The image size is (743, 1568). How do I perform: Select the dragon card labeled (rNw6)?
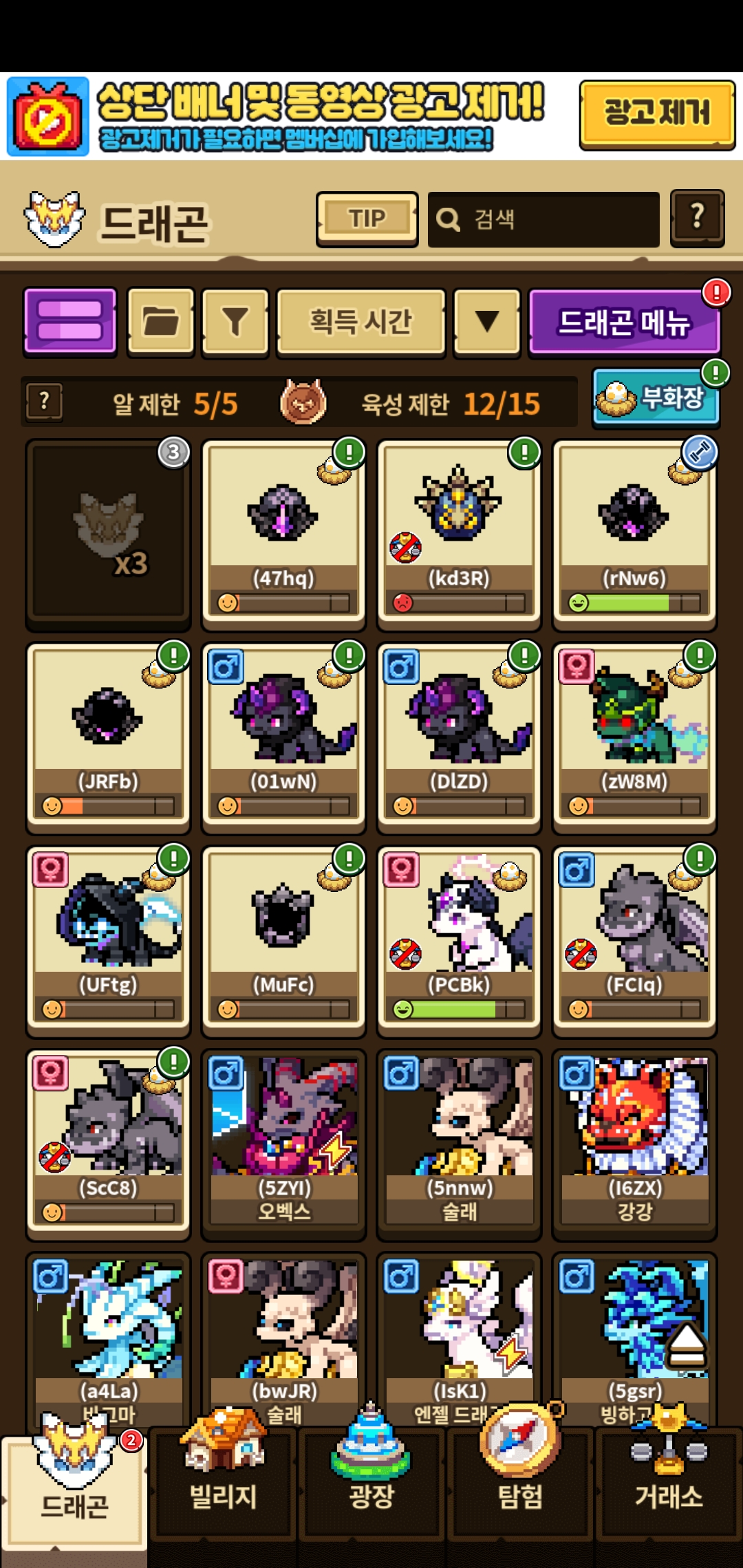tap(634, 534)
